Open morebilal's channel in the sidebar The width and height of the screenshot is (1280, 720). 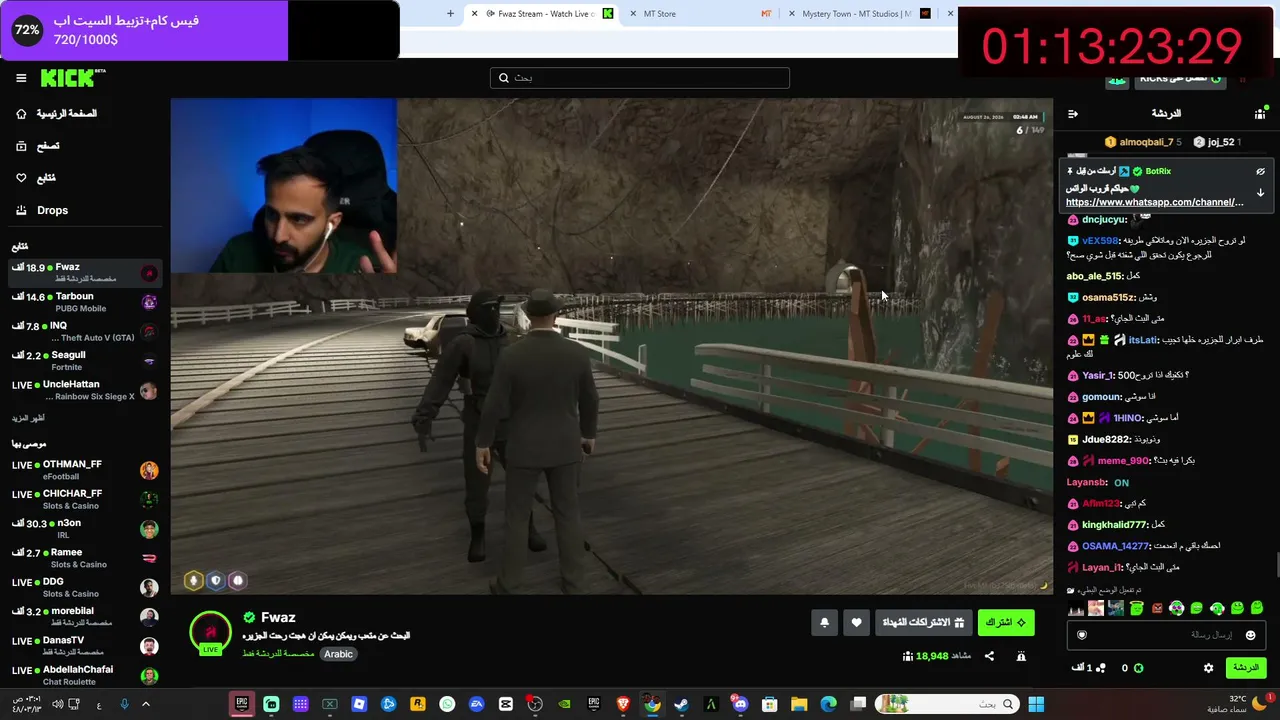(85, 616)
